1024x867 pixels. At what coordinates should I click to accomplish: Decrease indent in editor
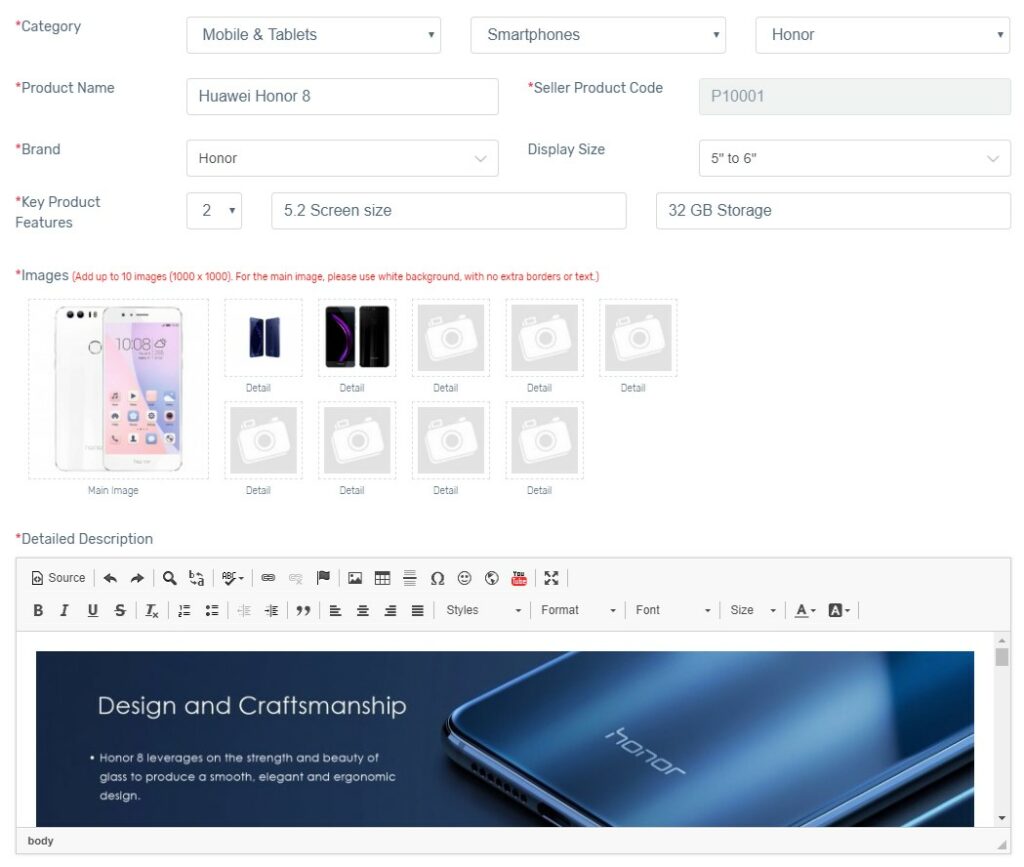[244, 610]
